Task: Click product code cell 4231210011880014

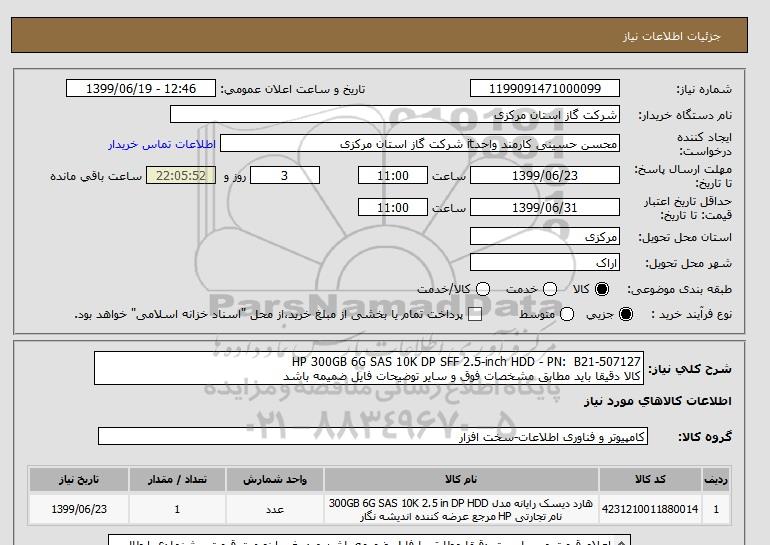Action: 650,510
